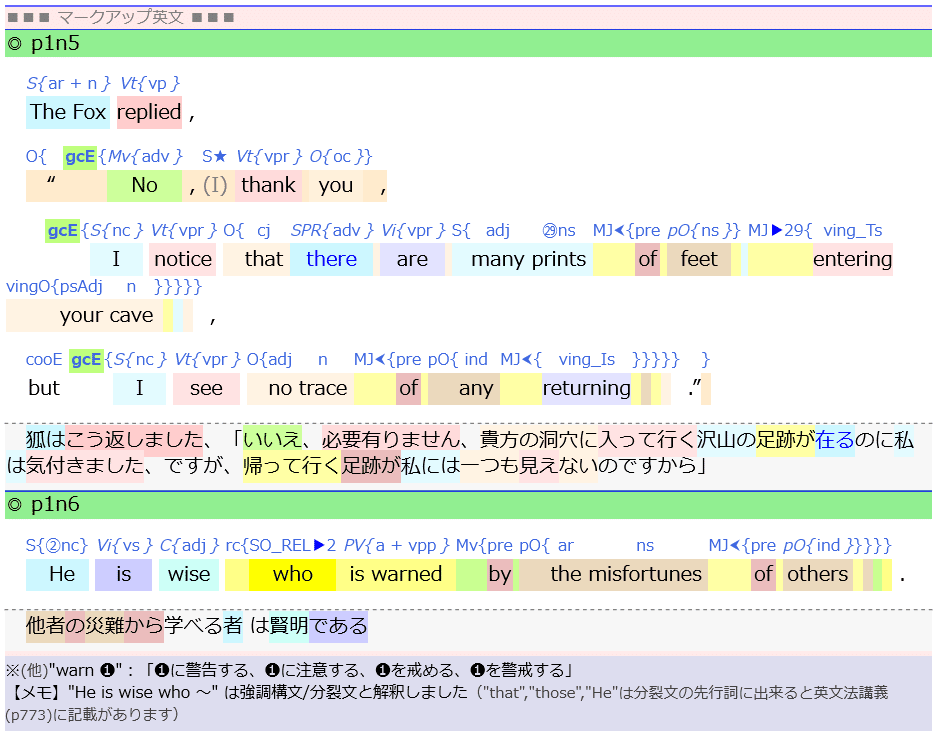Click the word 'notice'
934x732 pixels.
182,259
